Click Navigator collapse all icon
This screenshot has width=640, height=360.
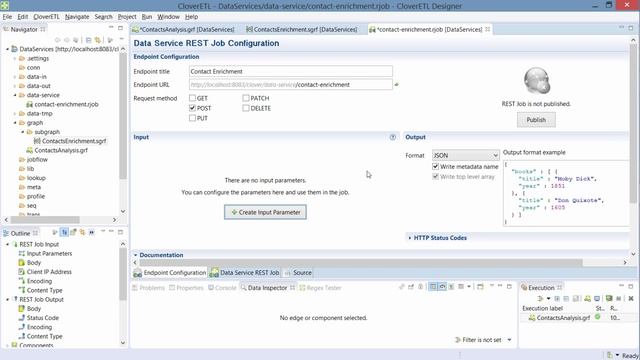88,40
